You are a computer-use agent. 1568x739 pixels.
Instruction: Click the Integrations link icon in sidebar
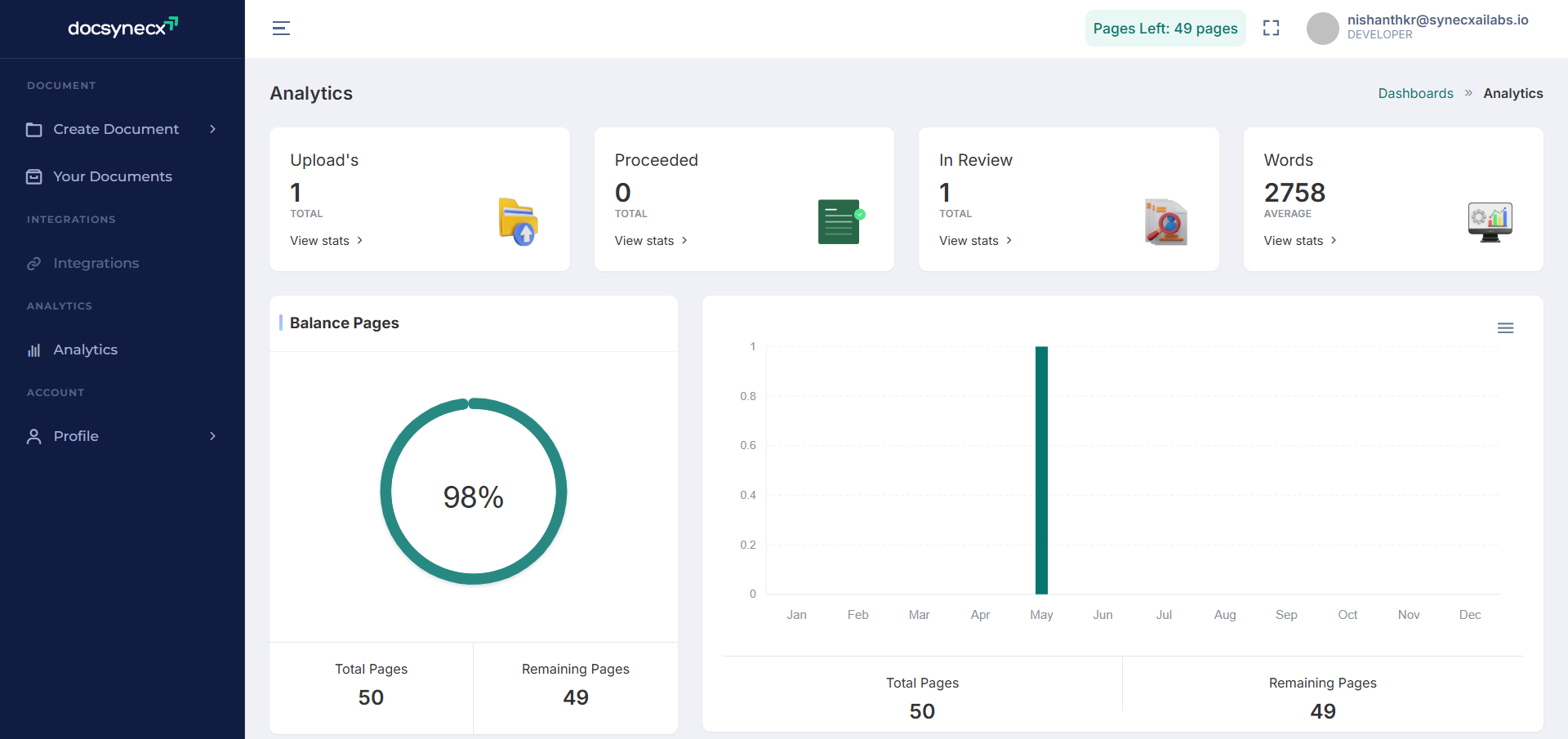[34, 264]
